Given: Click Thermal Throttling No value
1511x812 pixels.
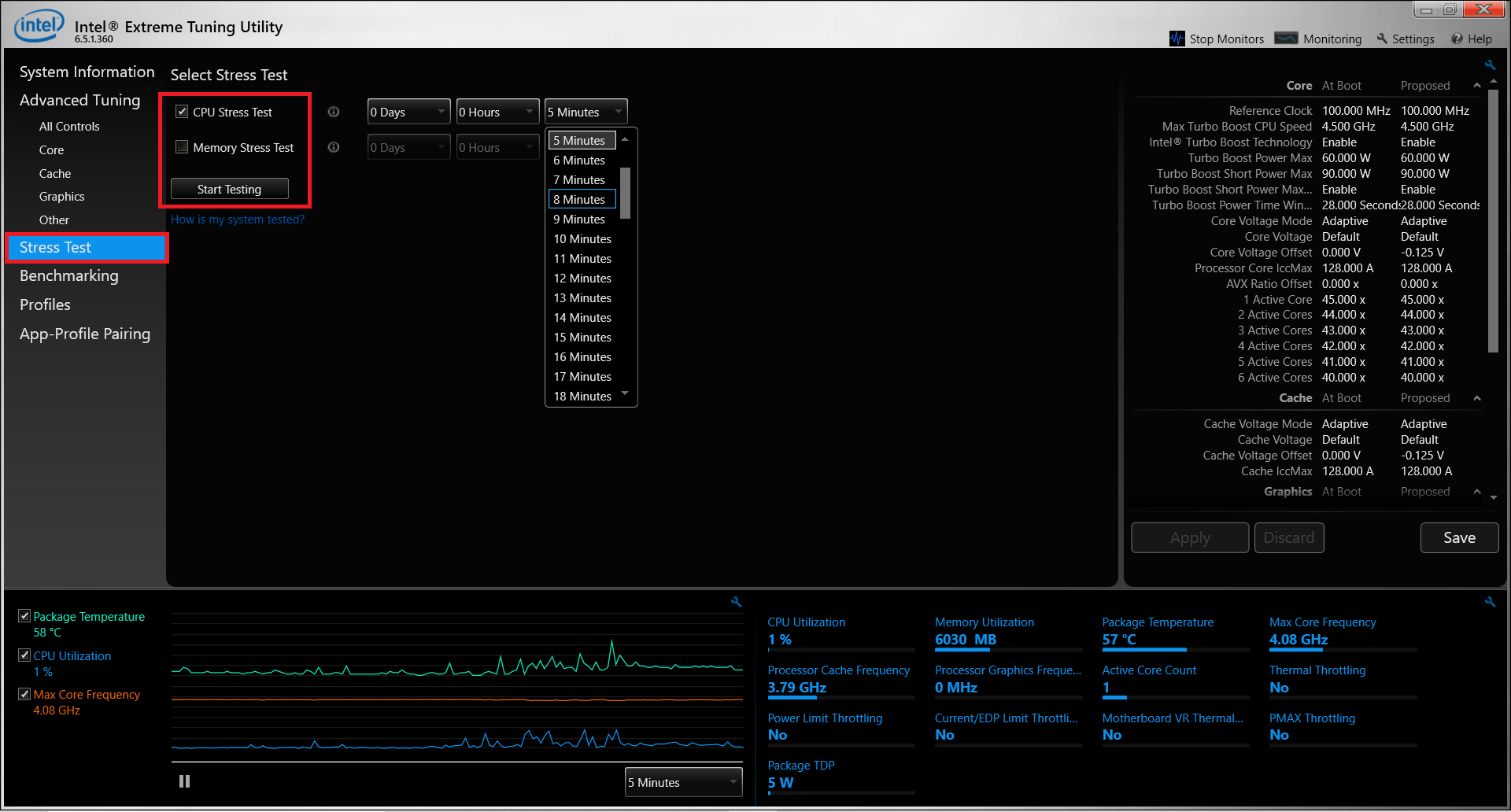Looking at the screenshot, I should tap(1279, 688).
